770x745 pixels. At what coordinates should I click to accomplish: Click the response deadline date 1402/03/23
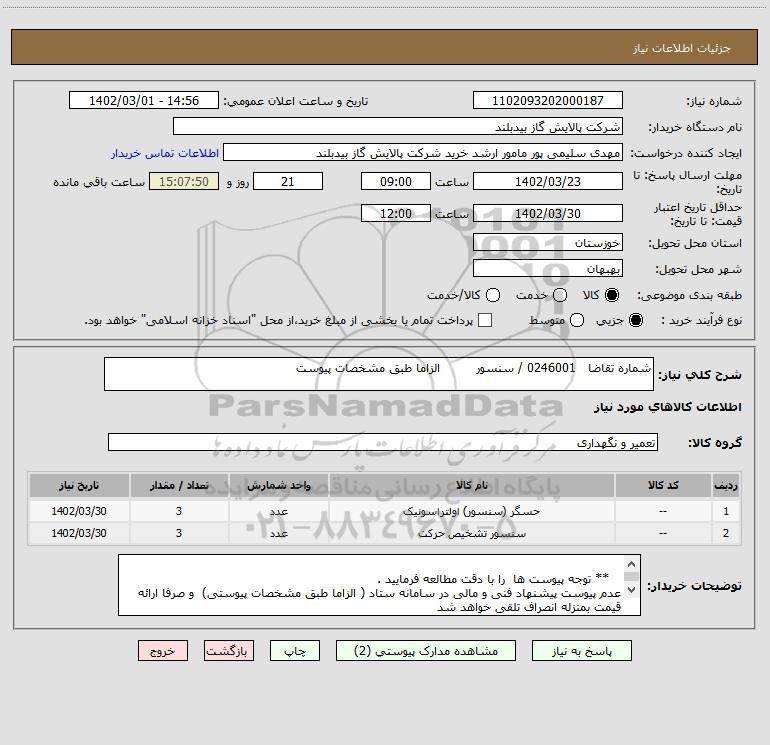click(548, 181)
